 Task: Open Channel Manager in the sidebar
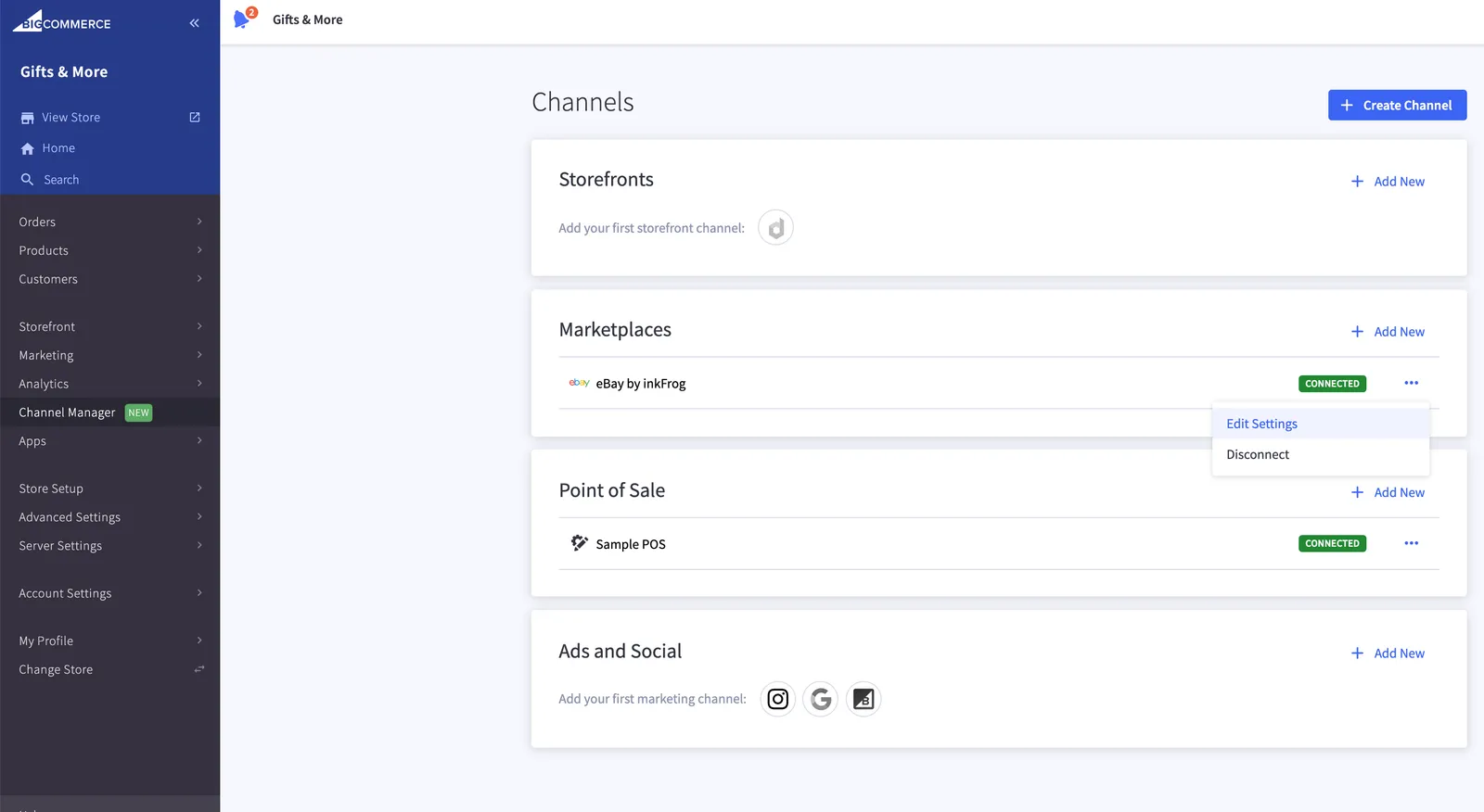[109, 412]
